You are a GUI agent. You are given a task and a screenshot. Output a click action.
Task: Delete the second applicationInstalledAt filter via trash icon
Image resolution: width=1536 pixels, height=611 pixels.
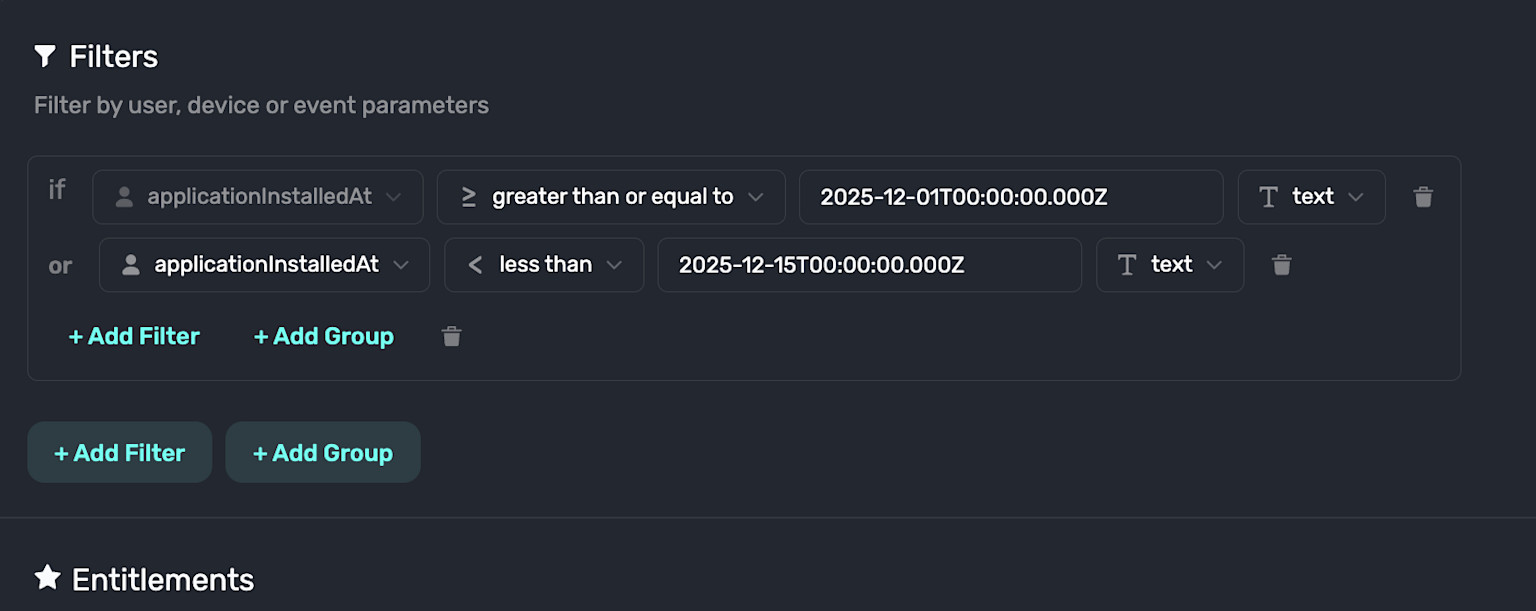(x=1281, y=265)
